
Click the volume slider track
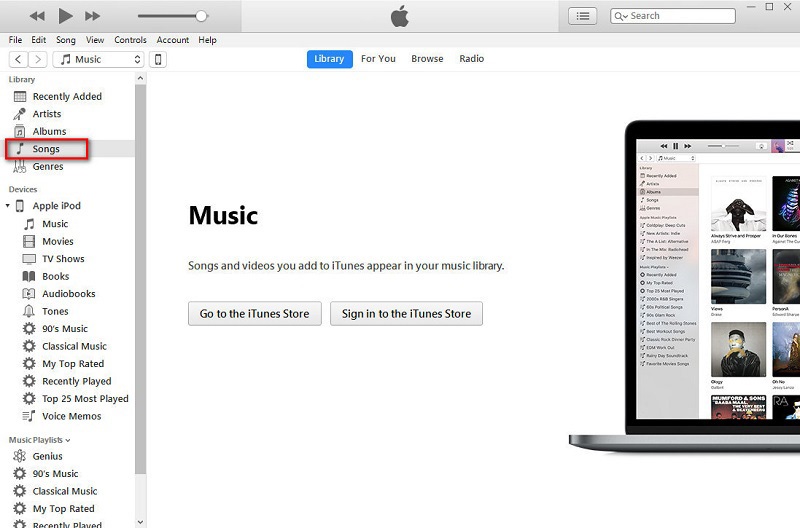pyautogui.click(x=168, y=16)
